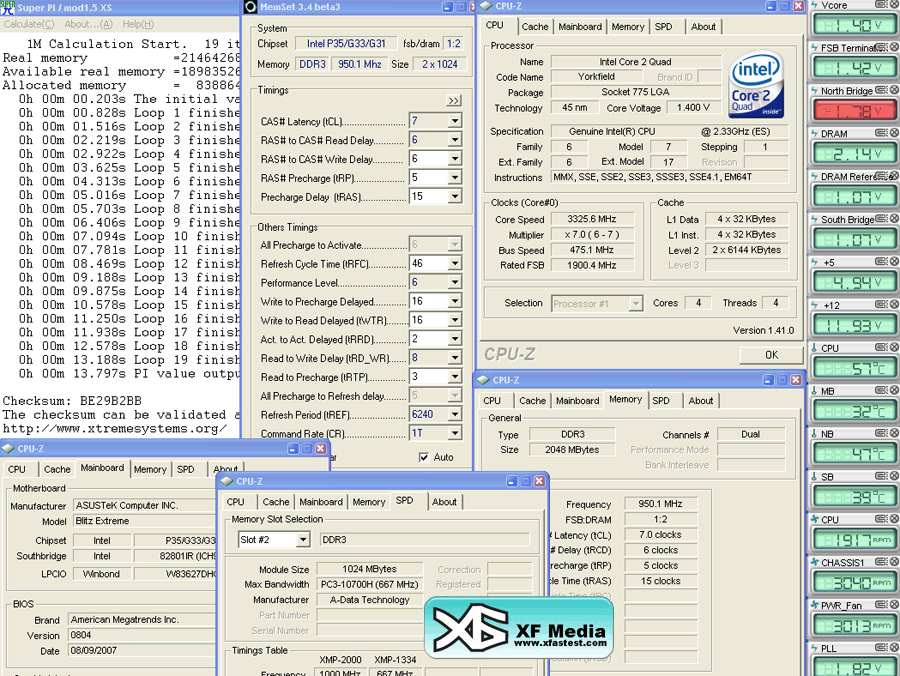Click the 'Checksum: BE29B2BB' line in Super PI

tap(72, 401)
